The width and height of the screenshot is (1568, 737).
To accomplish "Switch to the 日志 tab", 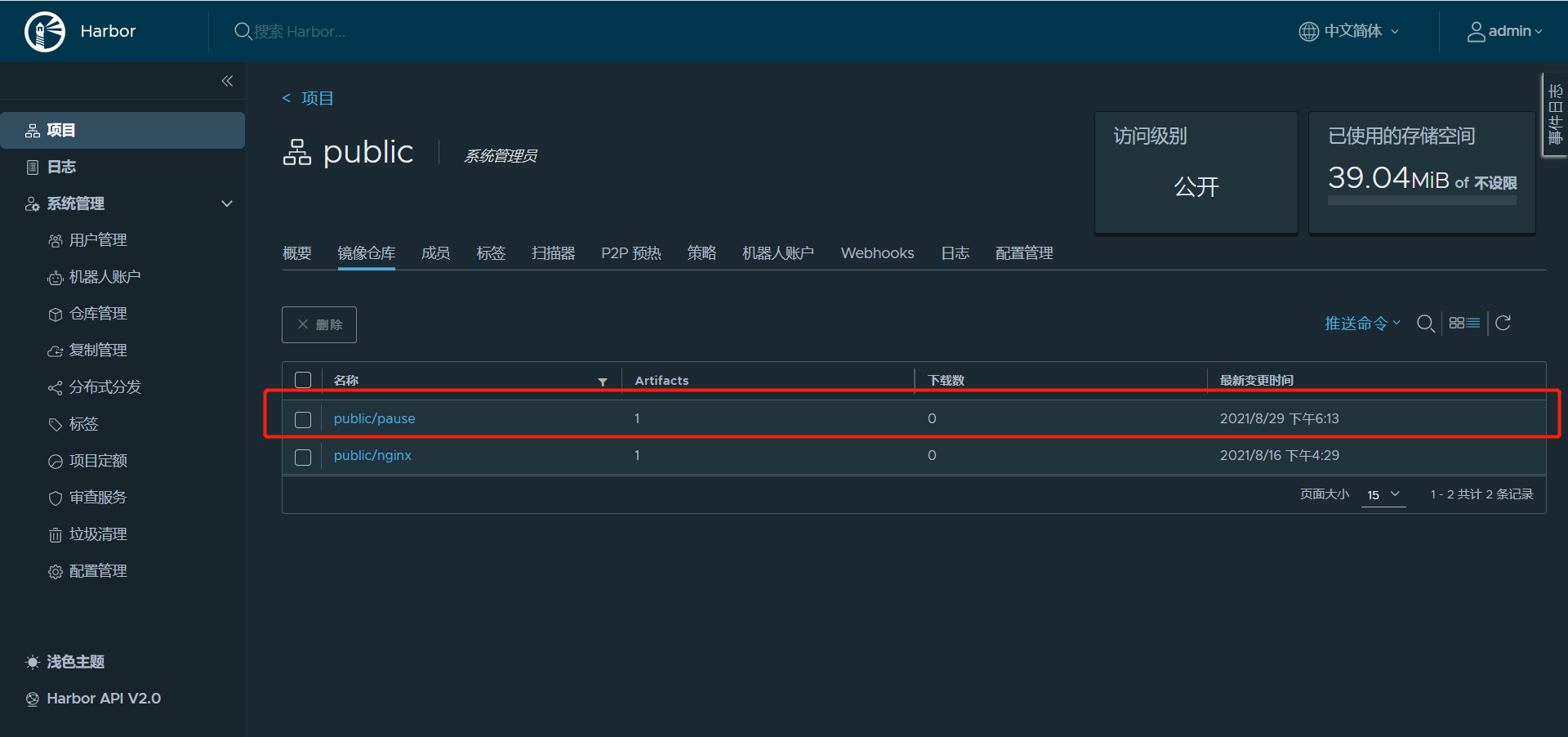I will (x=955, y=253).
